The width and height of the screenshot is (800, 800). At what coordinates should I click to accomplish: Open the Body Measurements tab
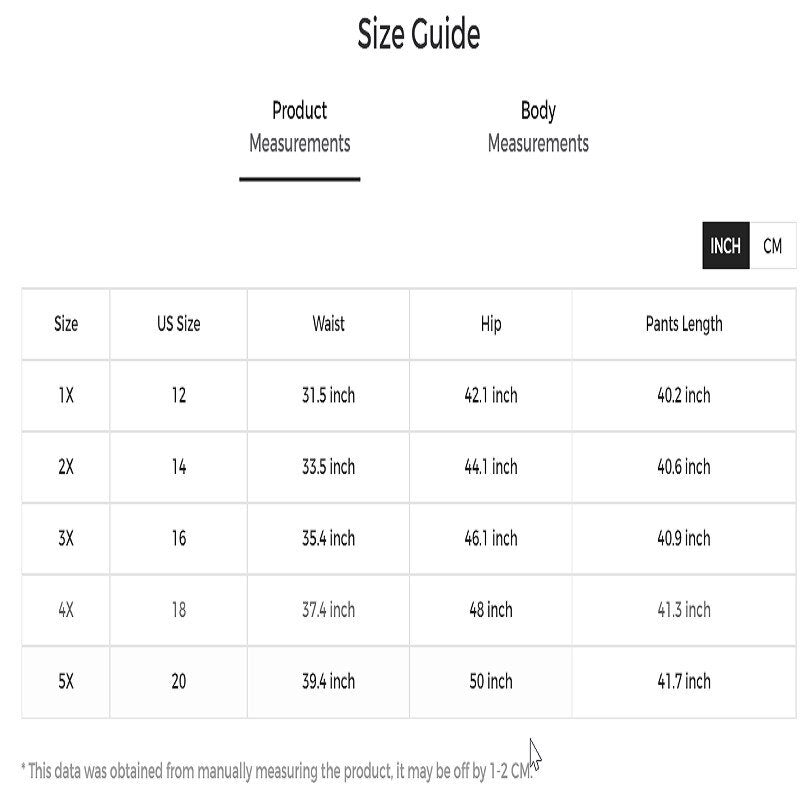(x=538, y=127)
